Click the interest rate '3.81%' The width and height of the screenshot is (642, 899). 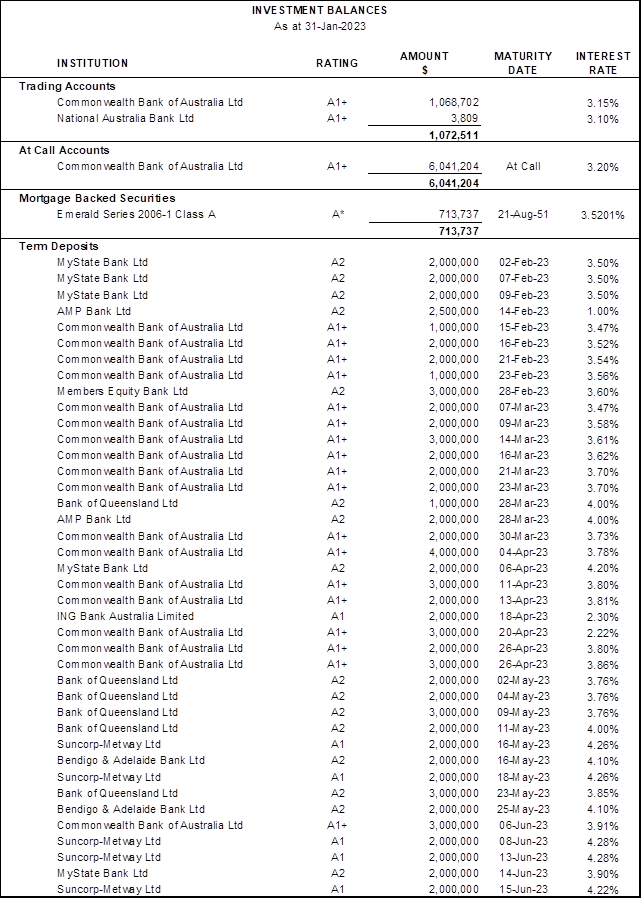coord(602,601)
